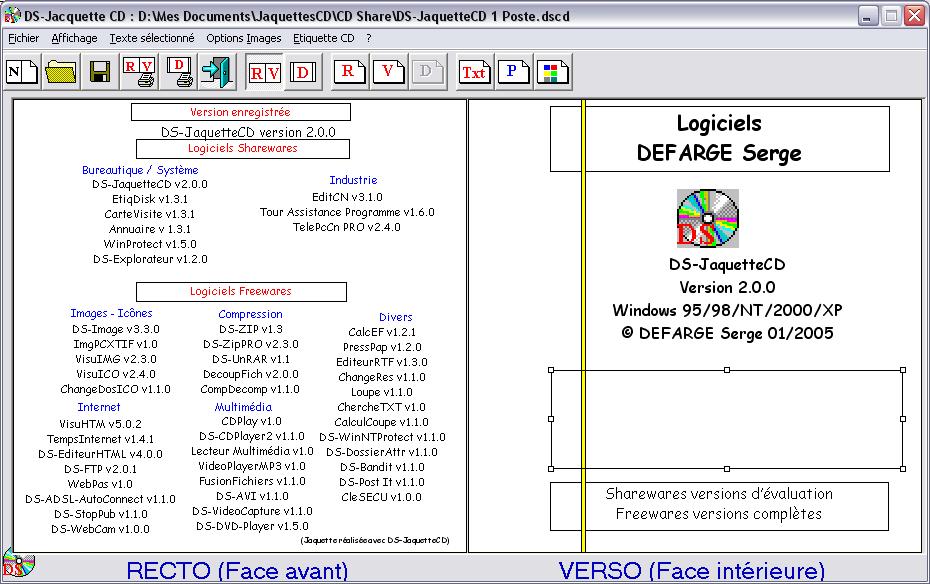Open the Fichier menu
This screenshot has width=930, height=584.
point(23,38)
